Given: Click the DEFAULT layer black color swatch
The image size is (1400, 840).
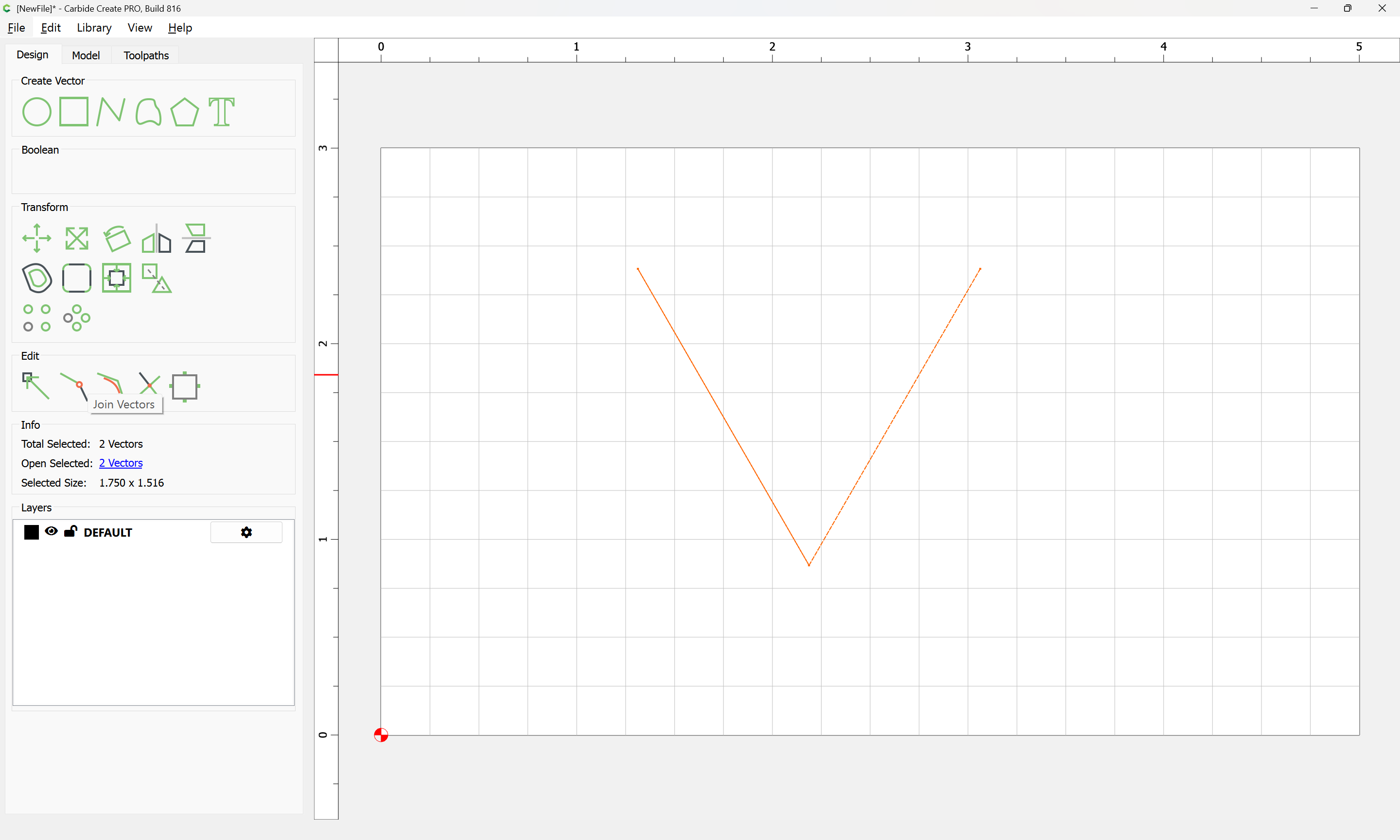Looking at the screenshot, I should (x=32, y=532).
